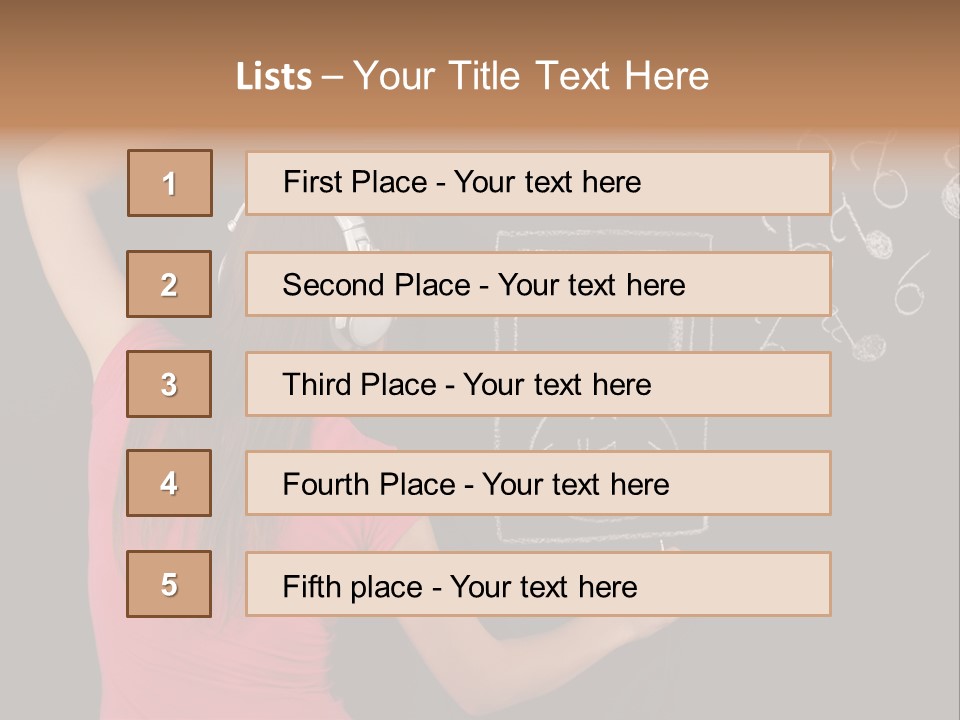Screen dimensions: 960x720
Task: Click the number 1 box
Action: (x=170, y=183)
